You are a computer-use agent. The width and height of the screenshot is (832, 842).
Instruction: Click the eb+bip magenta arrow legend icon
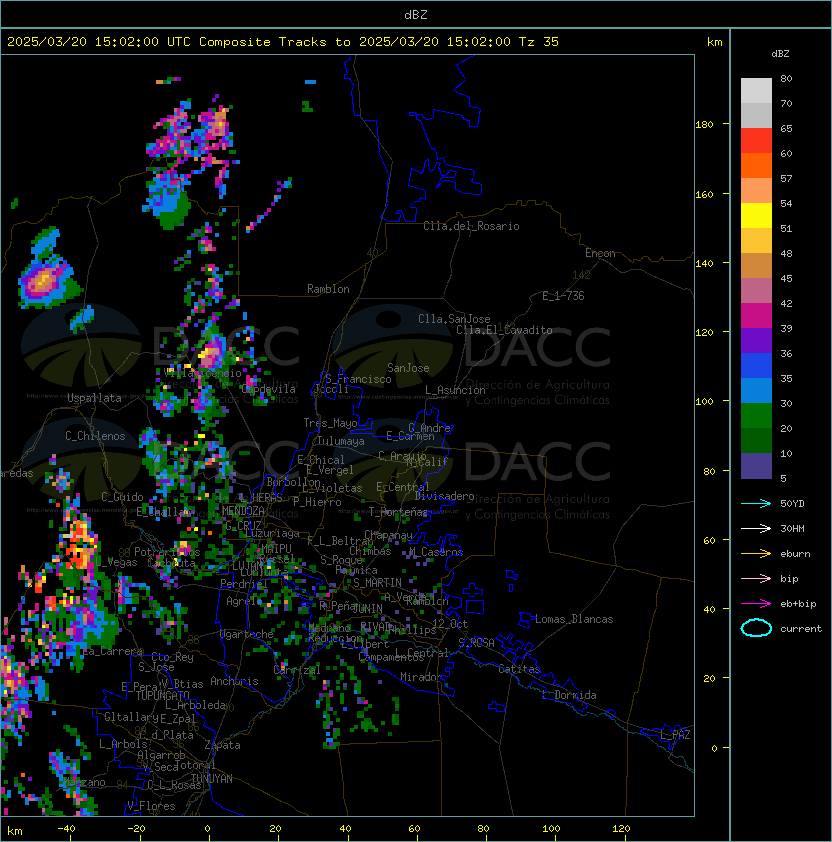[x=756, y=604]
